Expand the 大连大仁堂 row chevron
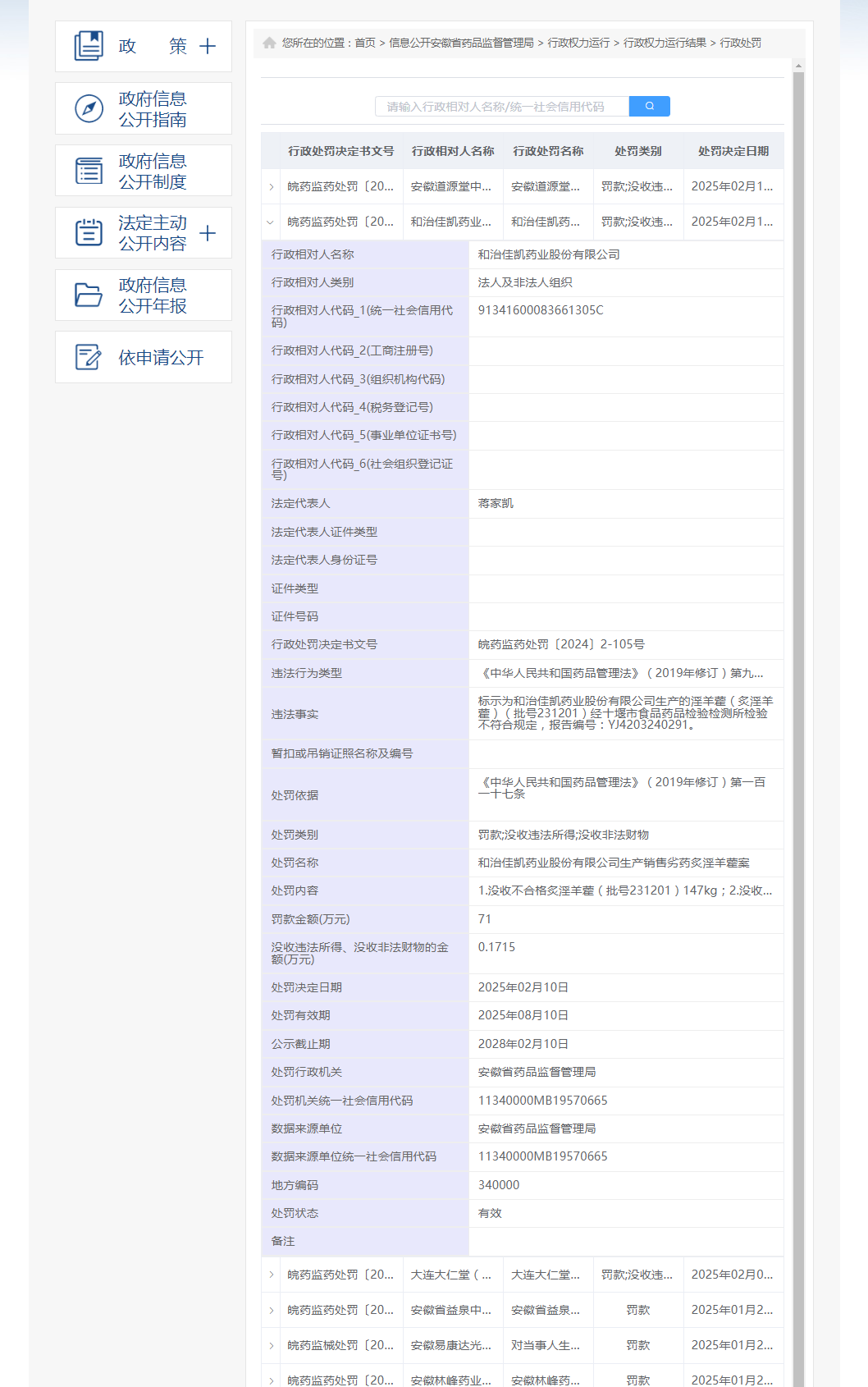This screenshot has height=1387, width=868. point(271,1275)
